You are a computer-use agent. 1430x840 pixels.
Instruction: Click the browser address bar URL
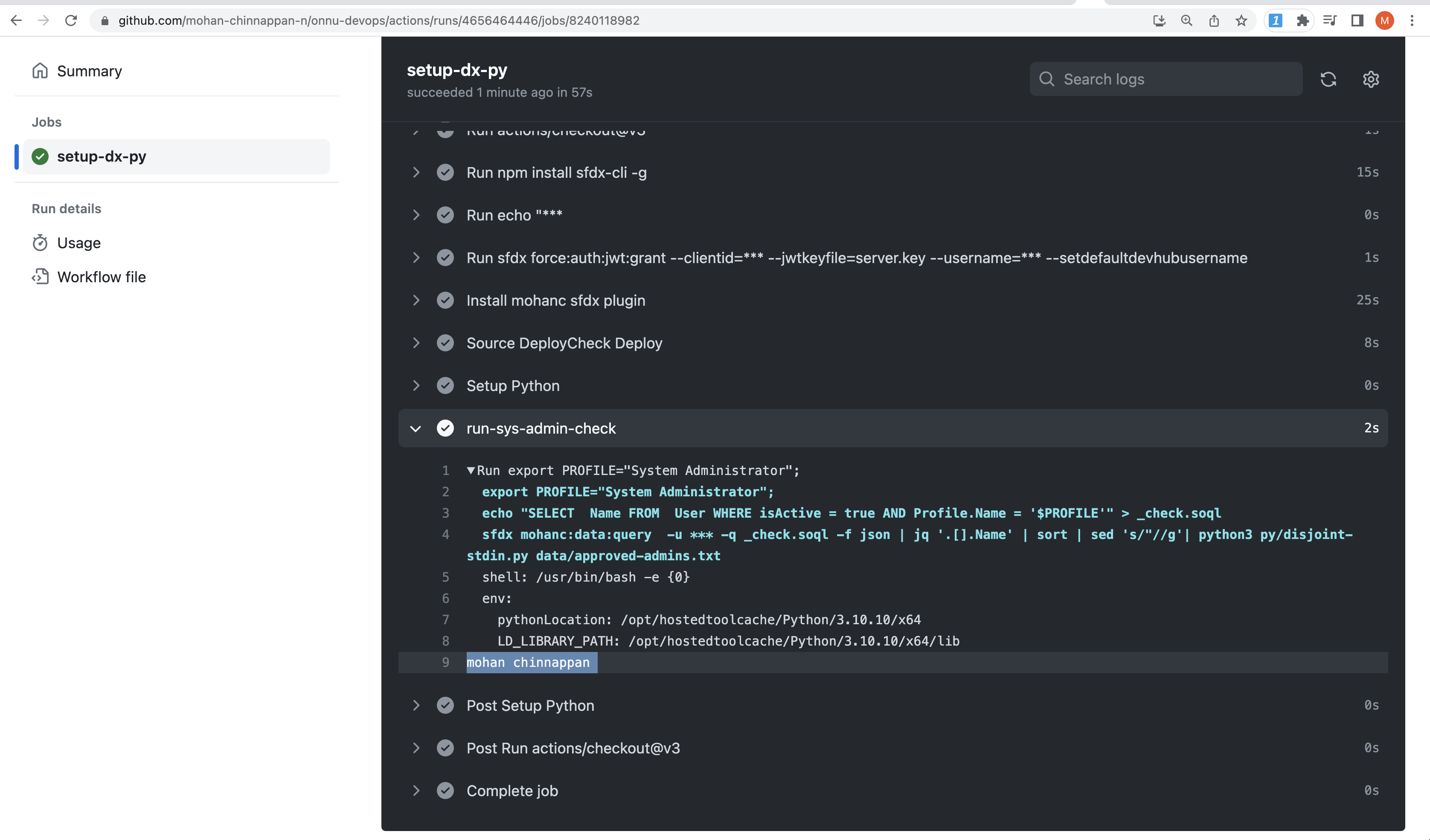pyautogui.click(x=378, y=21)
